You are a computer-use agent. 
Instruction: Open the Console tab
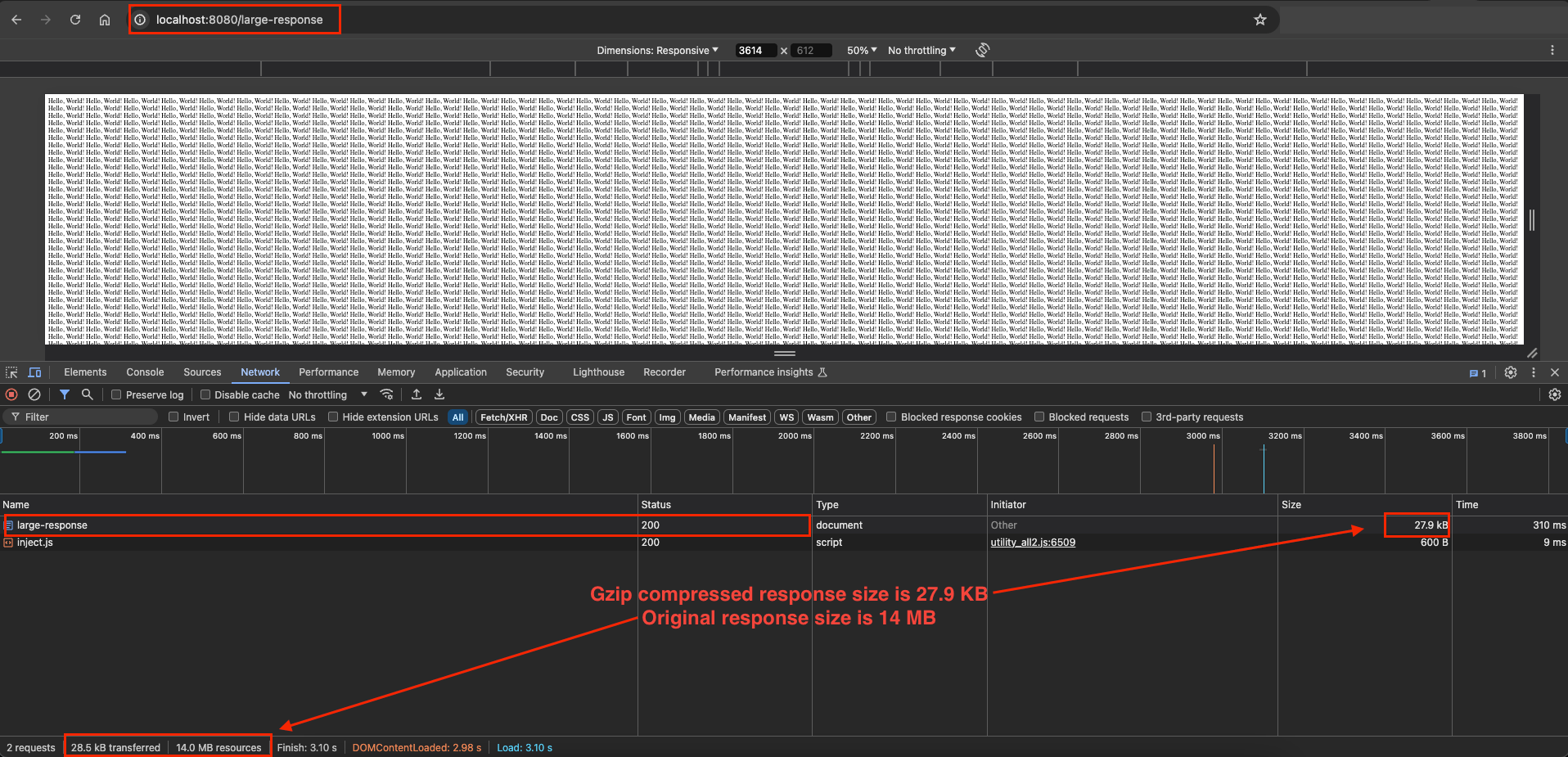click(145, 372)
